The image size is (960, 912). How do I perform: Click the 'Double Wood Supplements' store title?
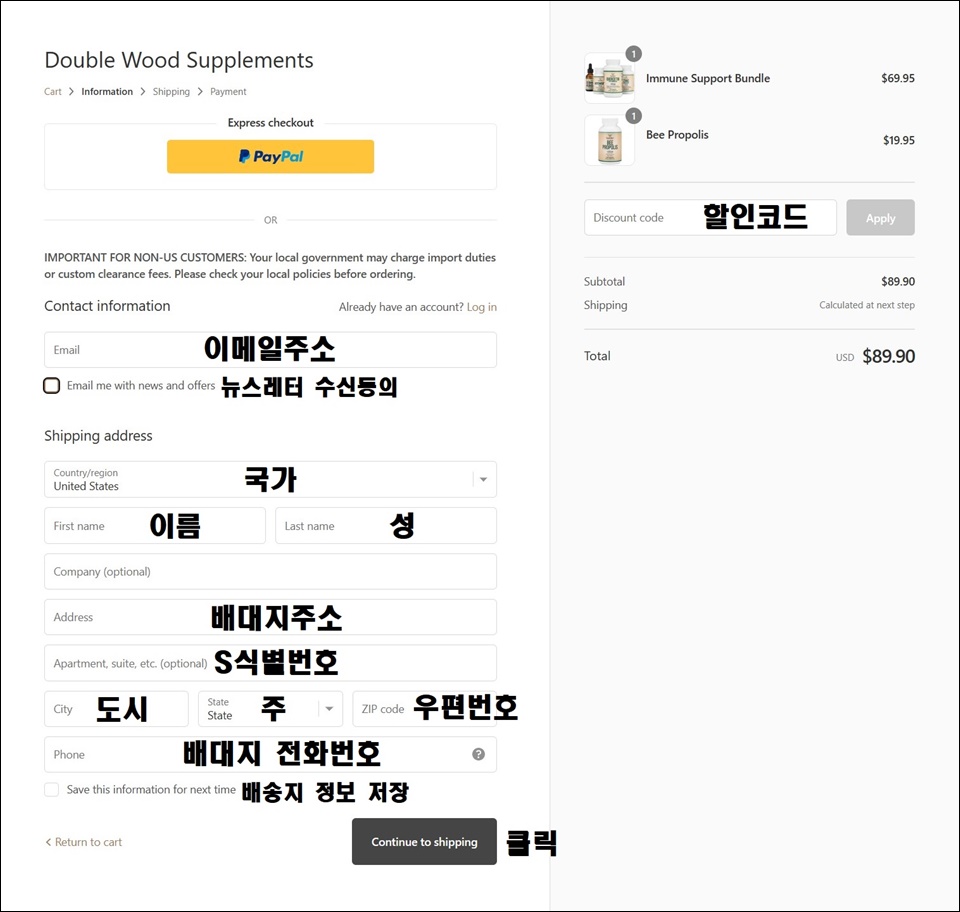[x=179, y=60]
